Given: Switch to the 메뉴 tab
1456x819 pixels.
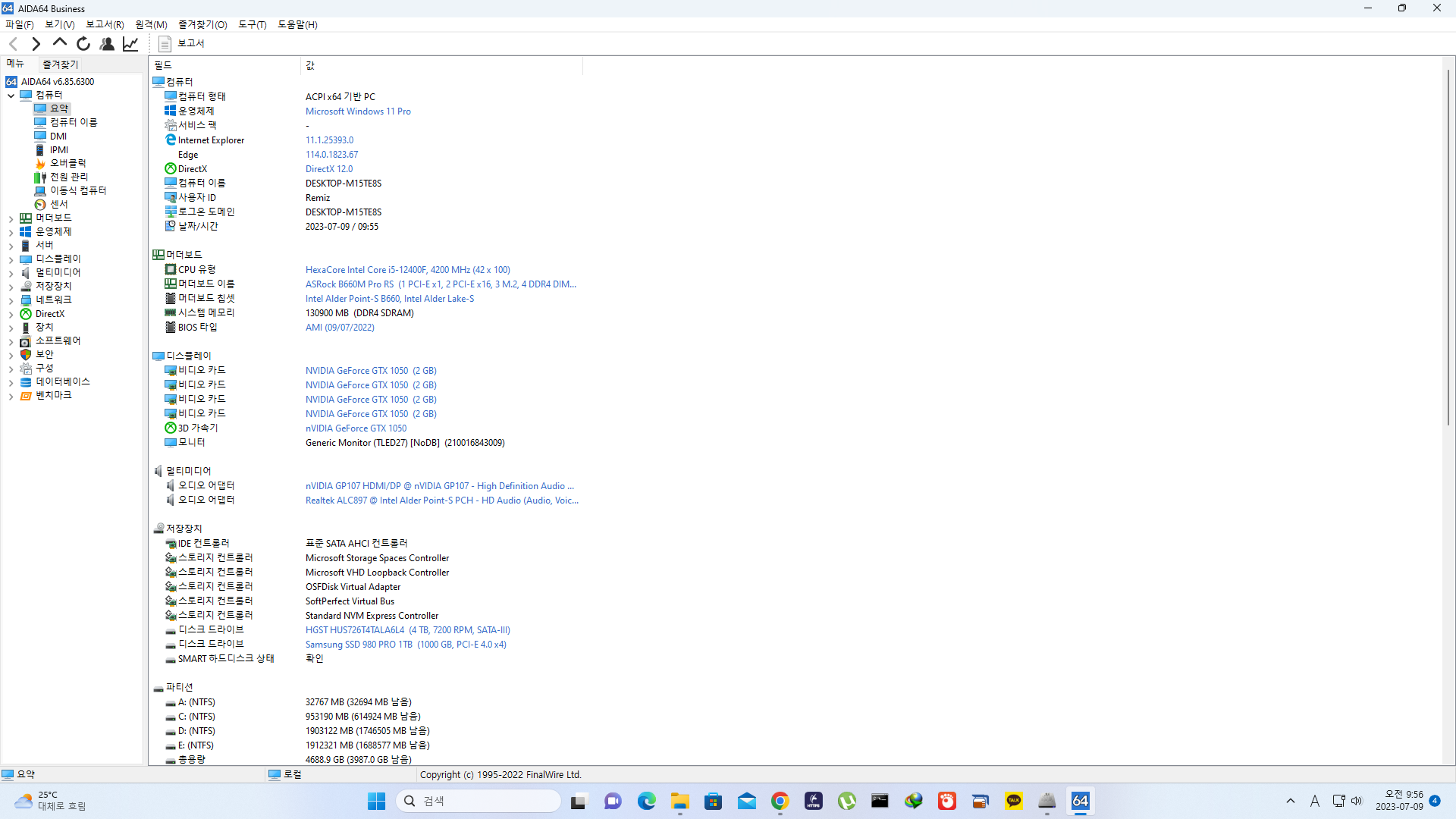Looking at the screenshot, I should coord(15,64).
